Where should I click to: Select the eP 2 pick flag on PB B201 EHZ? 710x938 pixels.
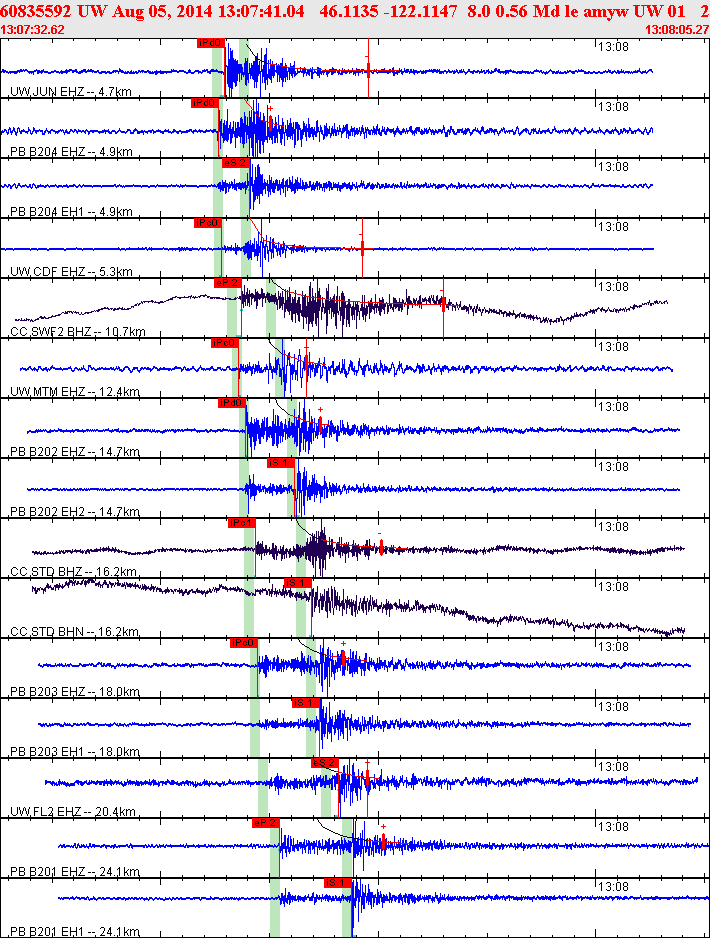pos(266,823)
